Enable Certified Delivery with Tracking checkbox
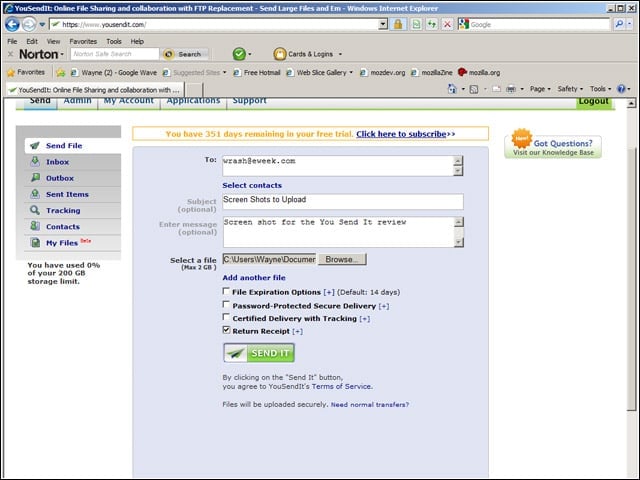 [x=226, y=317]
